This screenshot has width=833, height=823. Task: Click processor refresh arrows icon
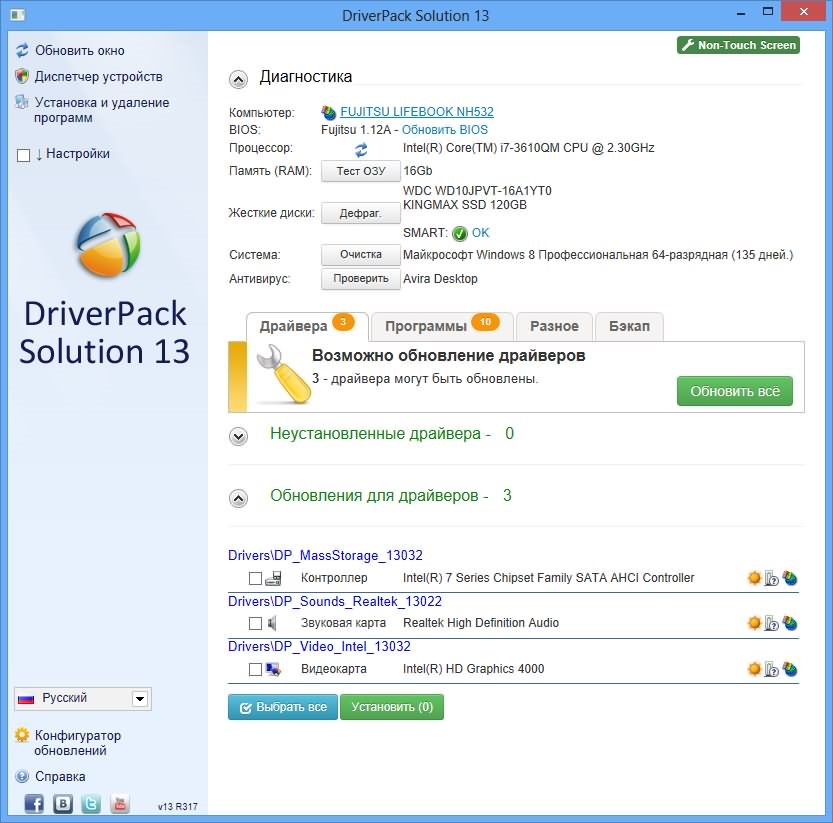tap(361, 149)
